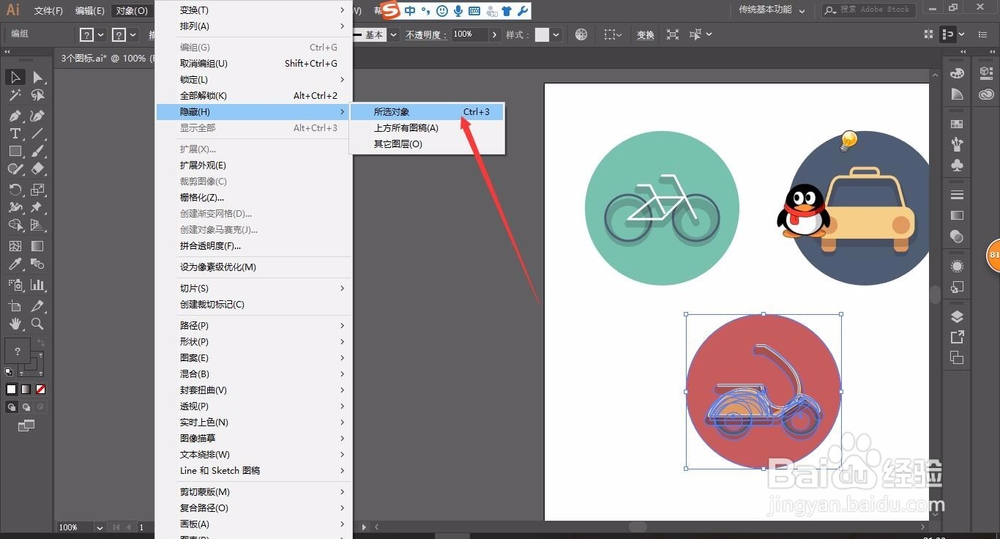Select the Rotate tool
This screenshot has width=1000, height=539.
coord(15,189)
